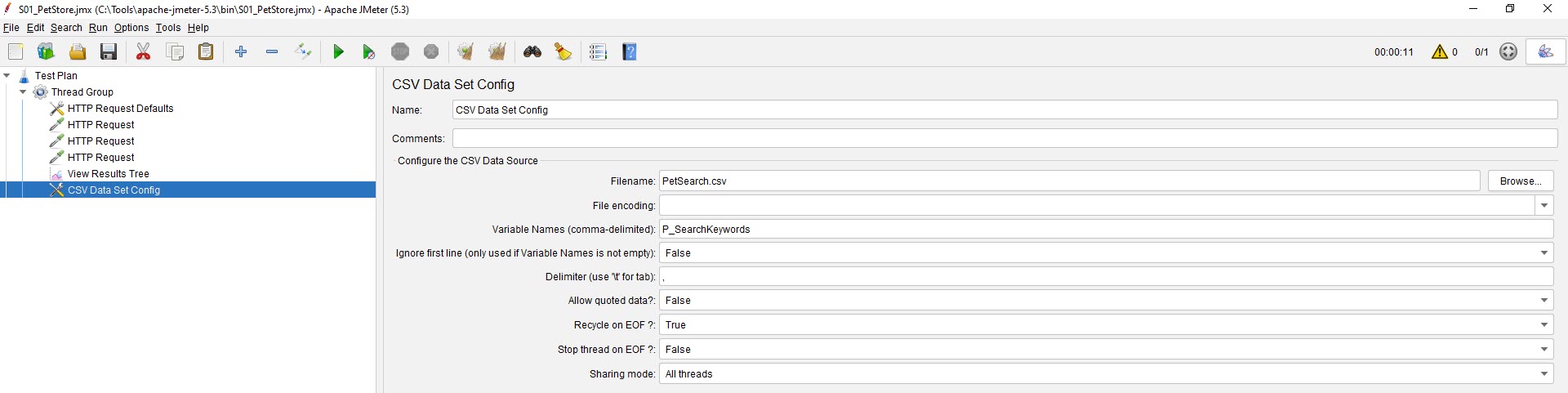
Task: Start the test with green play icon
Action: click(x=338, y=51)
